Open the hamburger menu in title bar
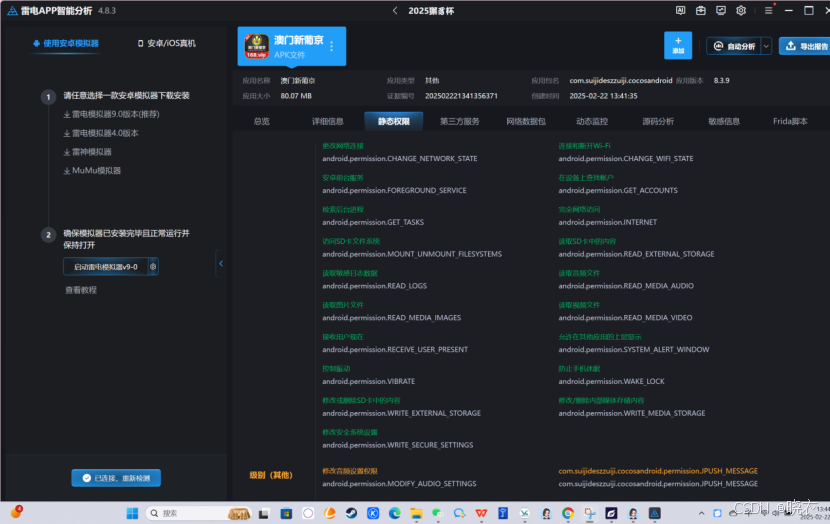 (768, 11)
